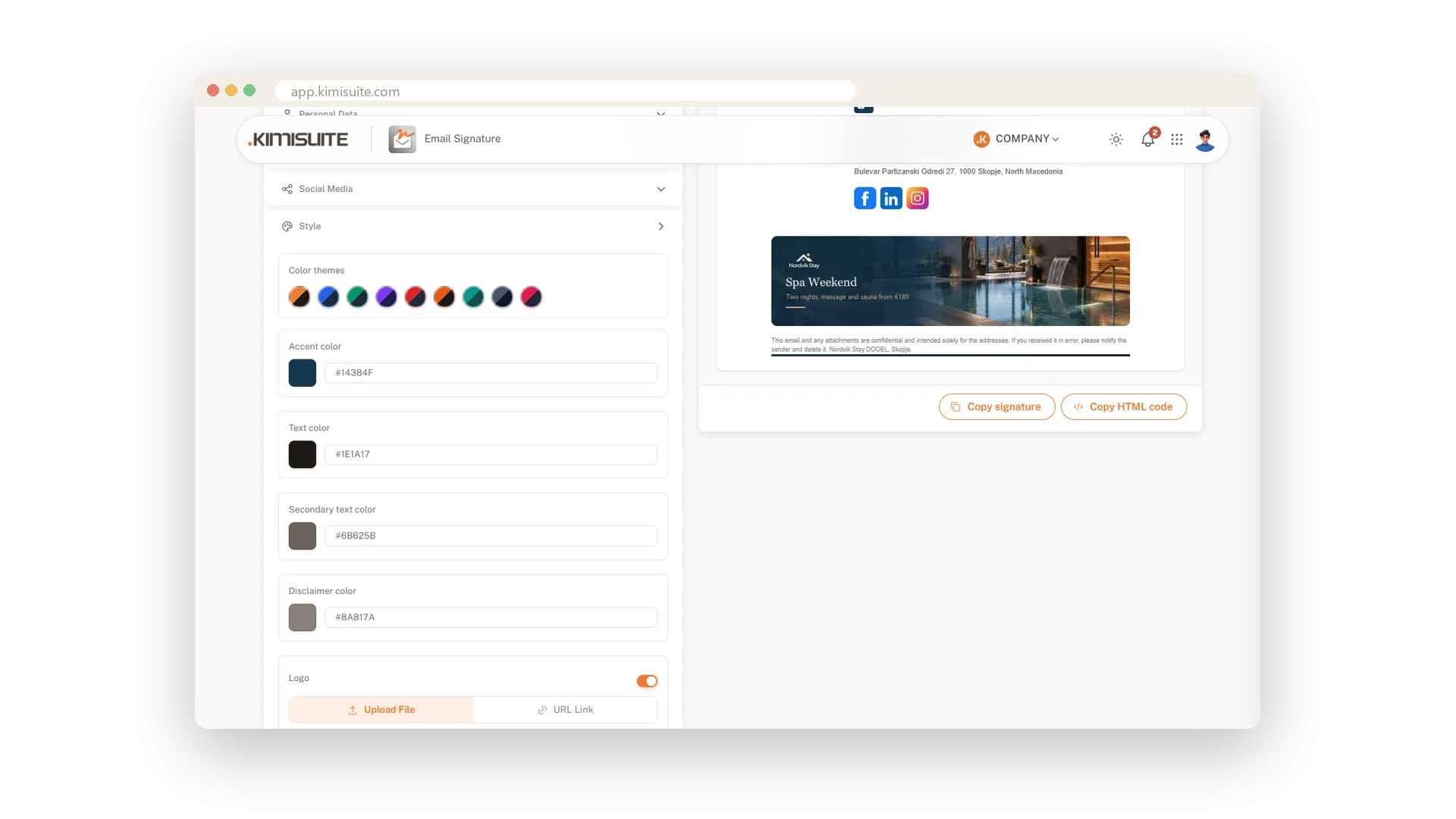The width and height of the screenshot is (1456, 819).
Task: Click the accent color hex field #14384F
Action: pyautogui.click(x=491, y=373)
